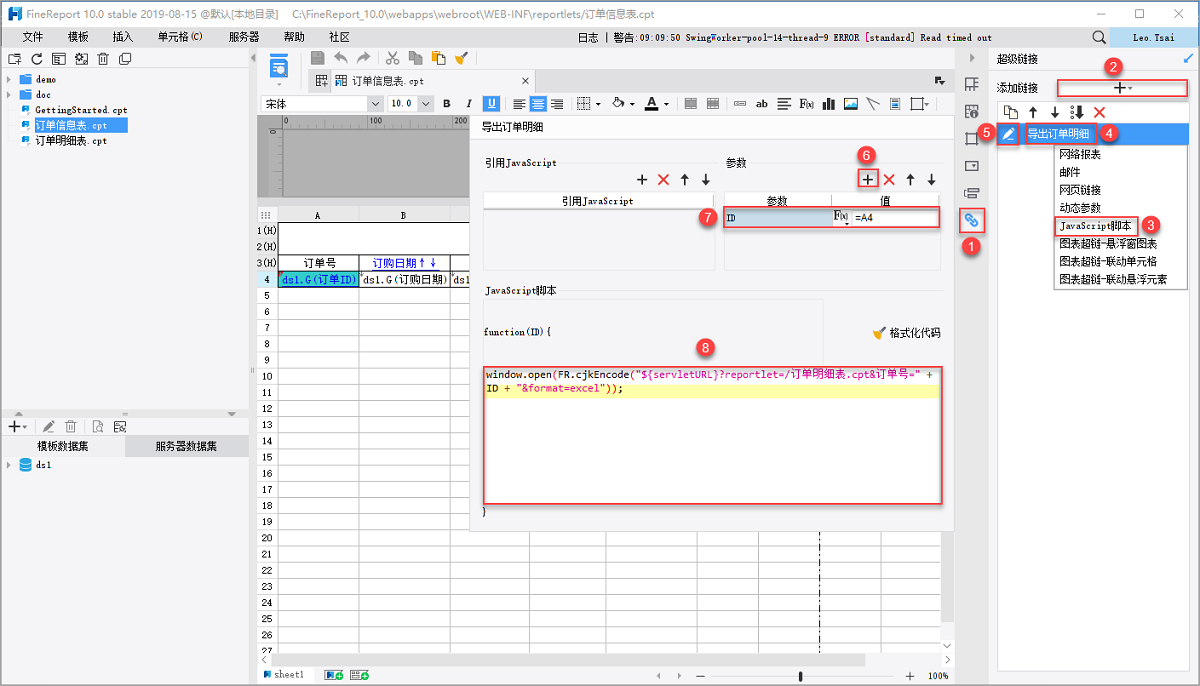Open the widget settings icon in right sidebar
The image size is (1200, 686).
tap(971, 165)
